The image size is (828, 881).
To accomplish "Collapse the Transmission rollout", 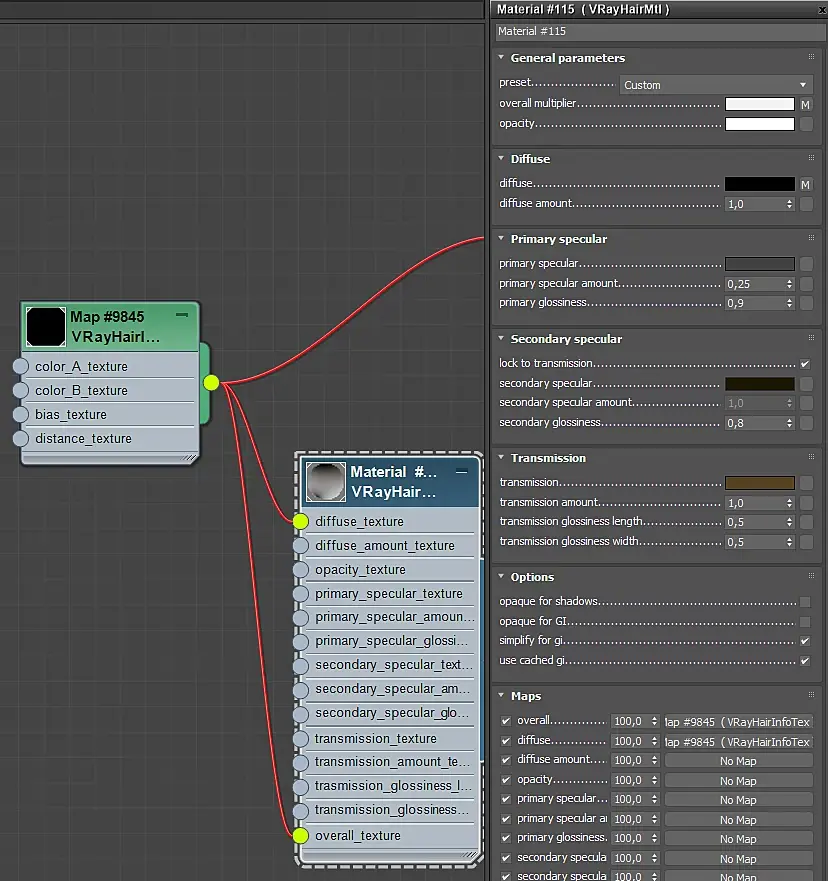I will tap(501, 457).
